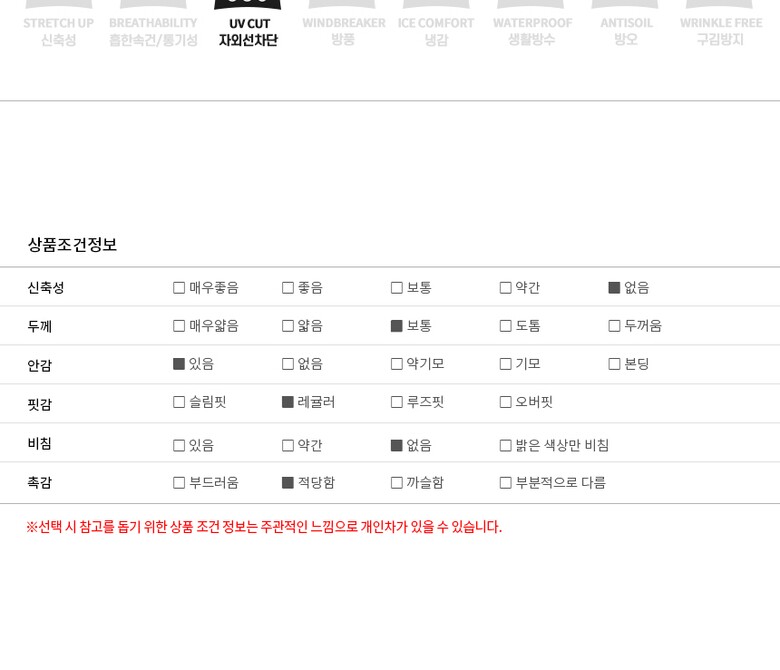Click the 상품조건정보 section heading
The width and height of the screenshot is (780, 670).
(72, 245)
